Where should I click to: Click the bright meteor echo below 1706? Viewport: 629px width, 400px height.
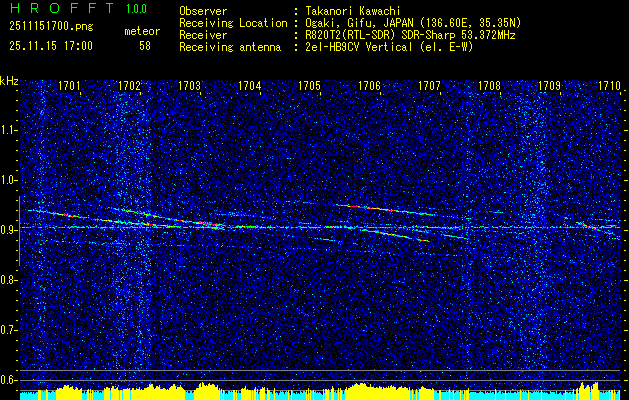[x=385, y=209]
